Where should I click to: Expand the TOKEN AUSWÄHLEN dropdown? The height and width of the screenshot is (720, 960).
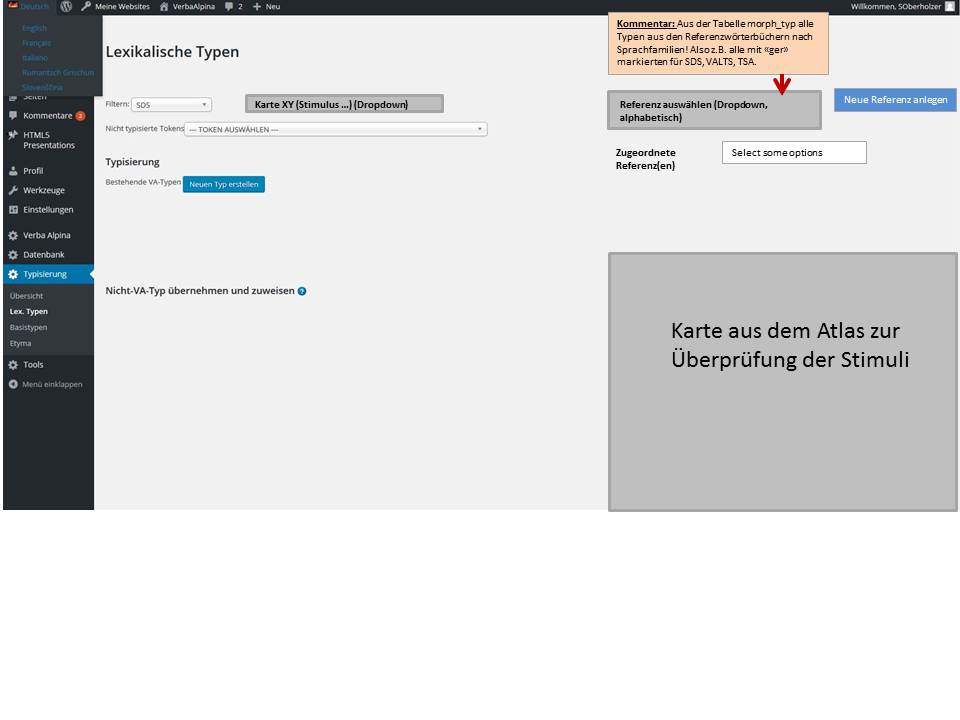tap(335, 129)
